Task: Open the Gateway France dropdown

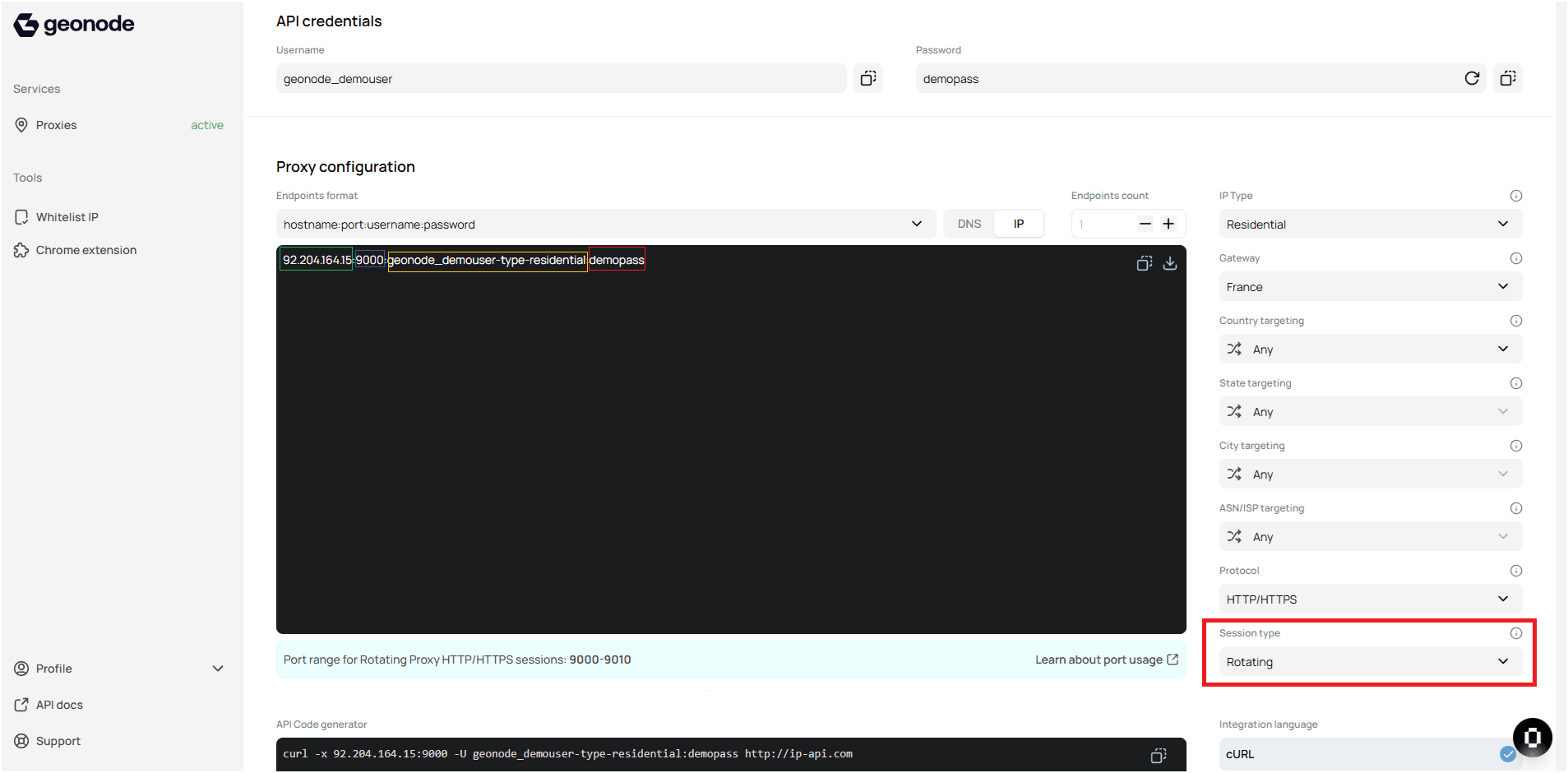Action: (1371, 286)
